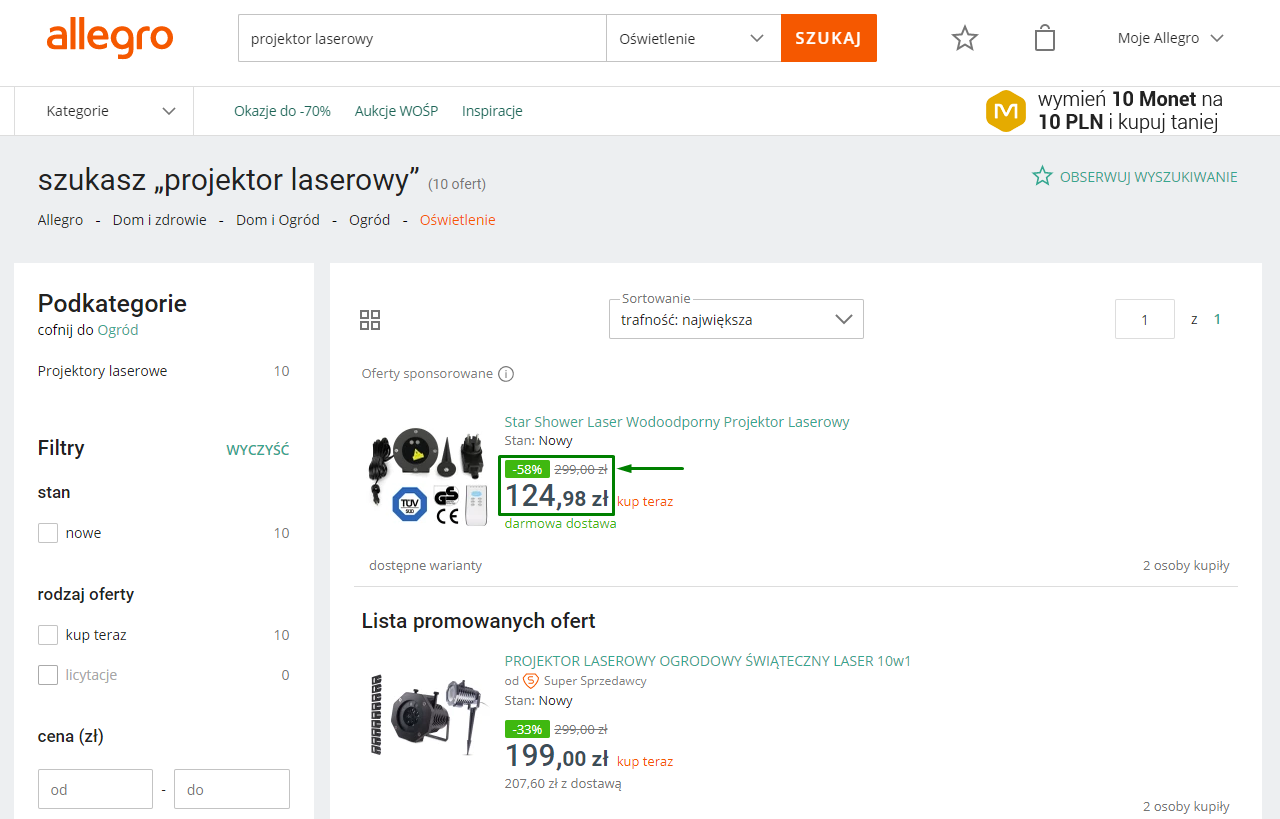Screen dimensions: 1280x819
Task: Click Ogród breadcrumb
Action: pos(369,220)
